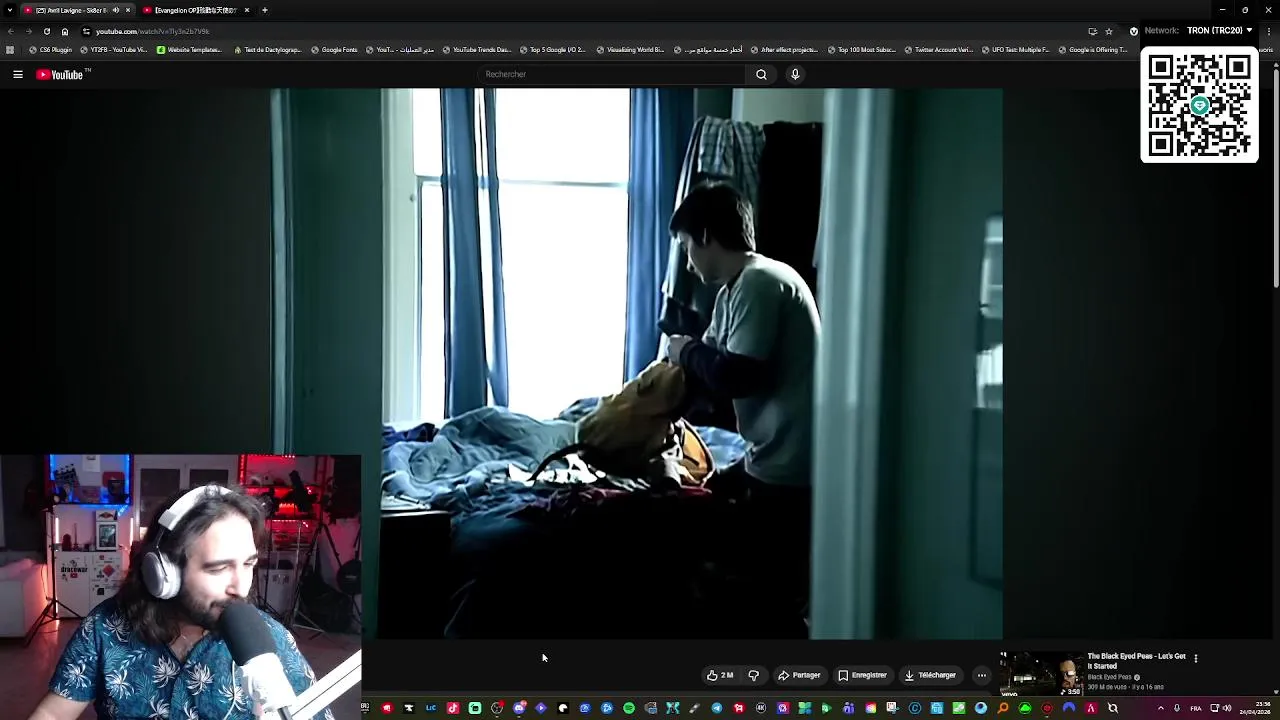Click the browser home button
The image size is (1280, 720).
click(x=65, y=31)
